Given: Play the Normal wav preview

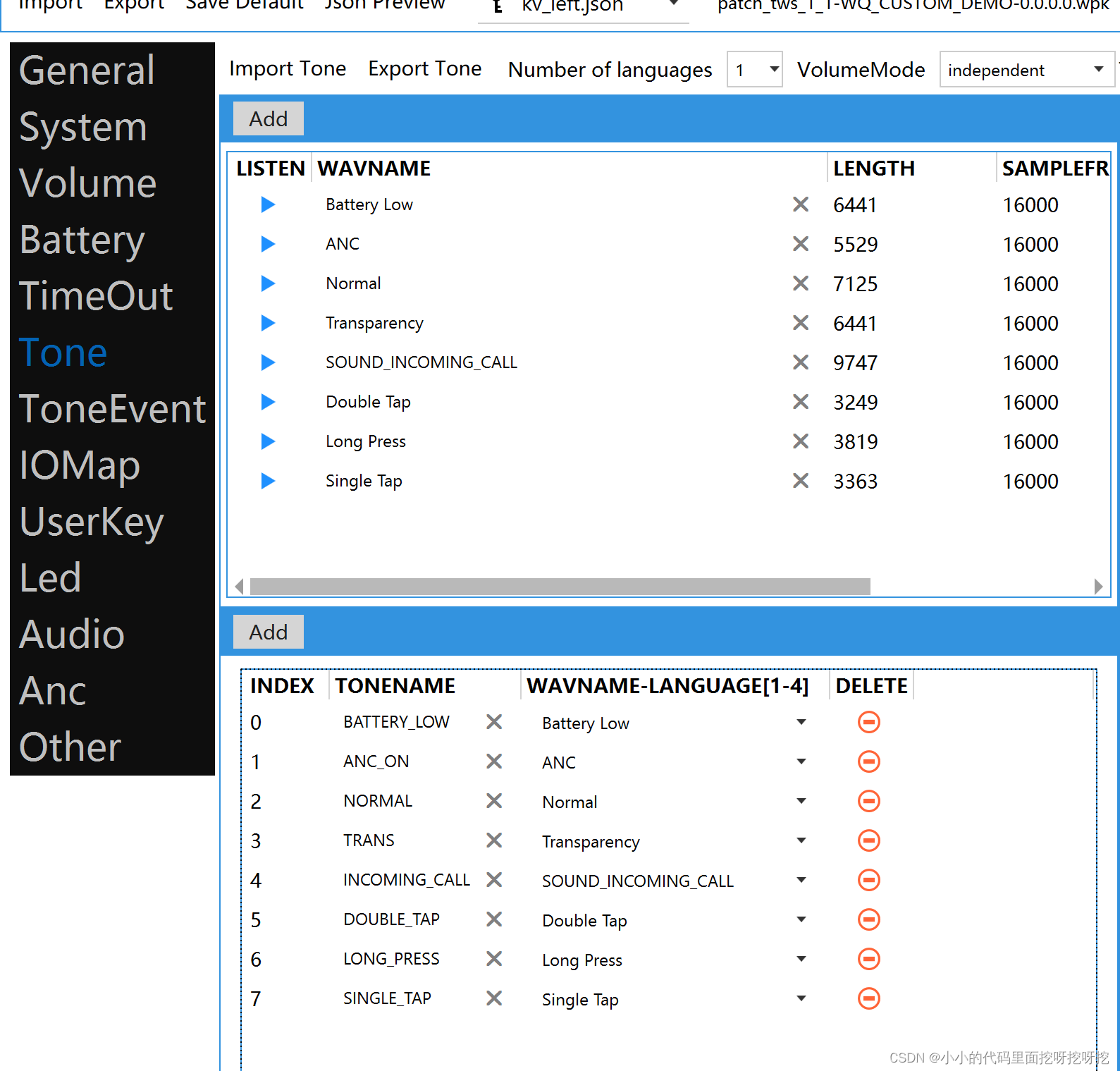Looking at the screenshot, I should point(268,283).
